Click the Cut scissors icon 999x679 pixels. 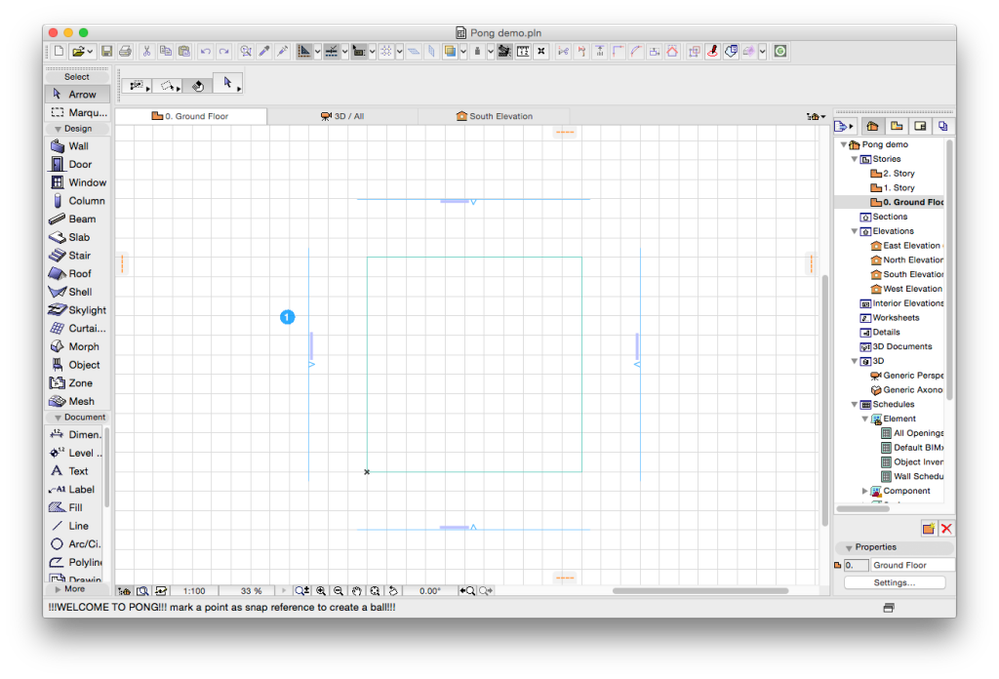[147, 51]
